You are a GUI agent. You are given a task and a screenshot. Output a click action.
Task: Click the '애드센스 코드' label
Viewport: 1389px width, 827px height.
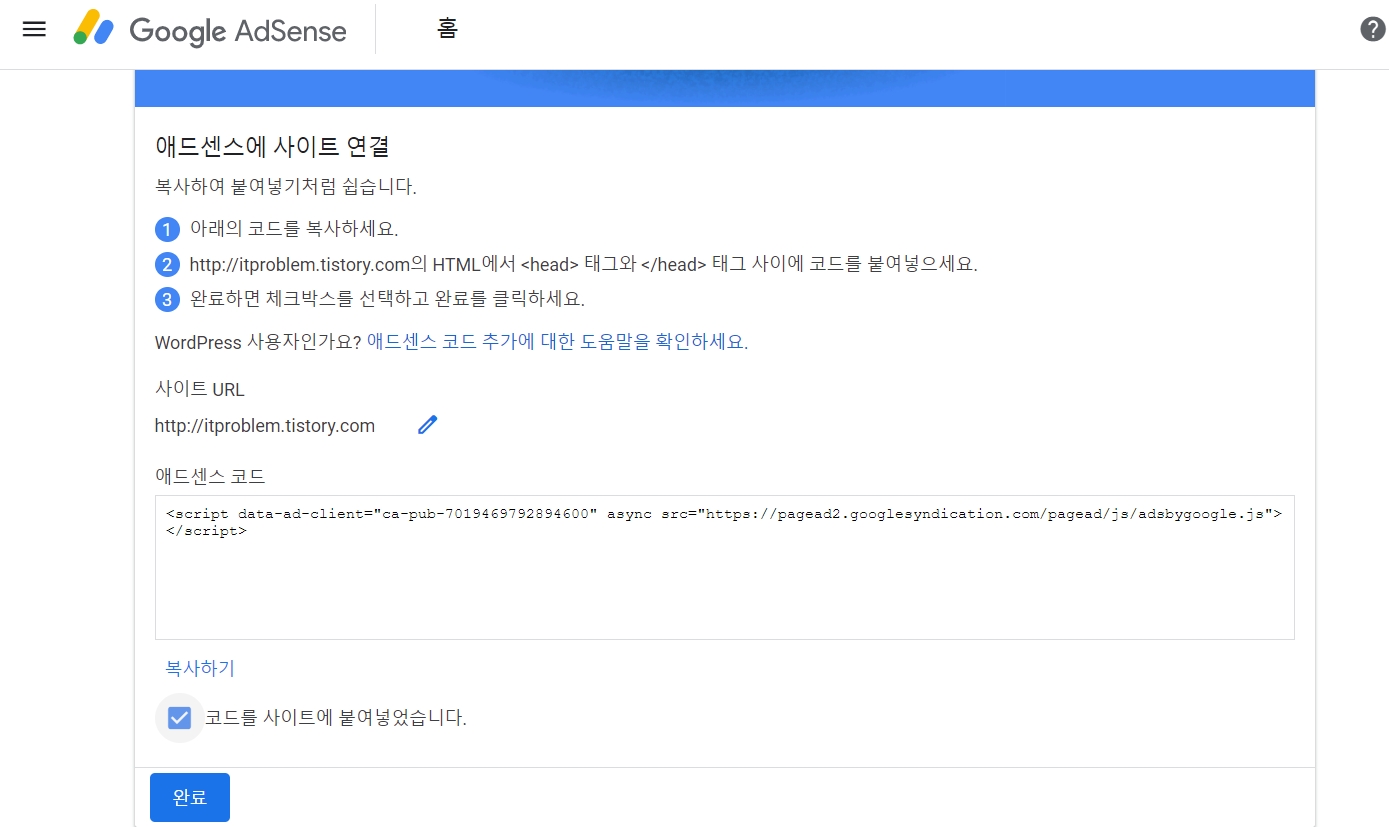(x=210, y=476)
